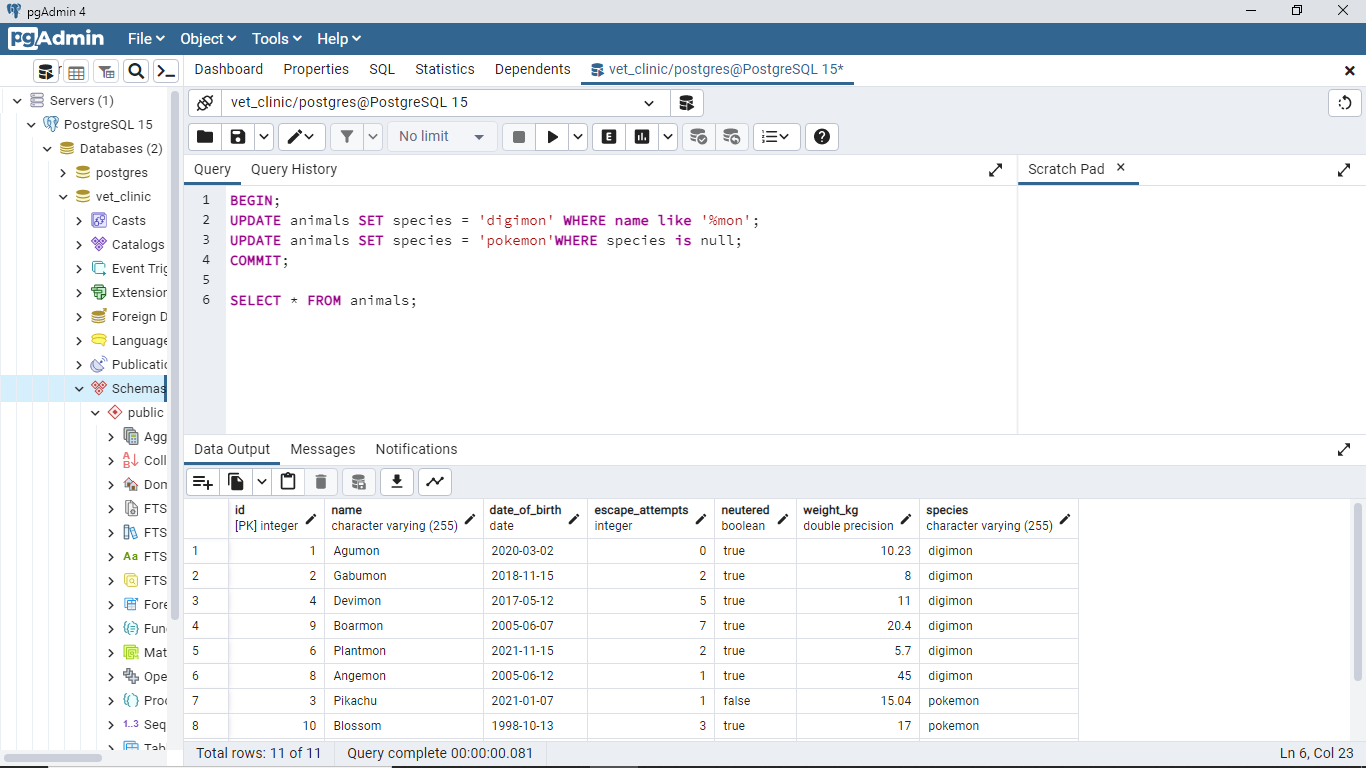The width and height of the screenshot is (1366, 768).
Task: Click the Stop query square button
Action: coord(518,137)
